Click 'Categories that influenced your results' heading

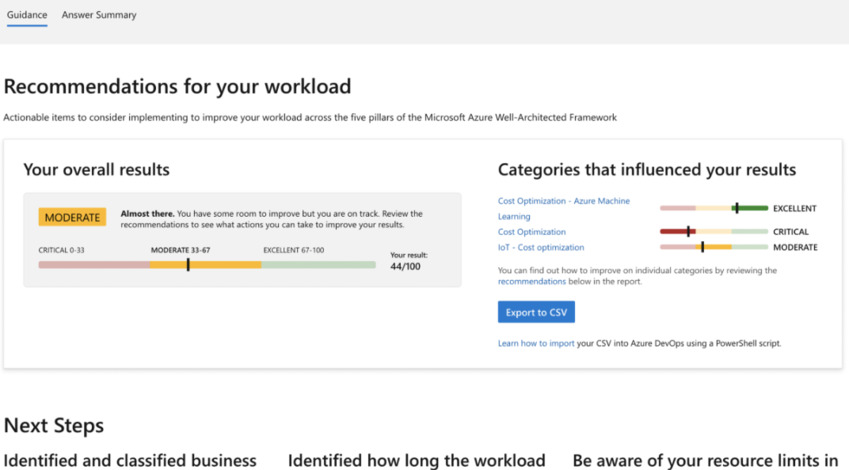(647, 169)
